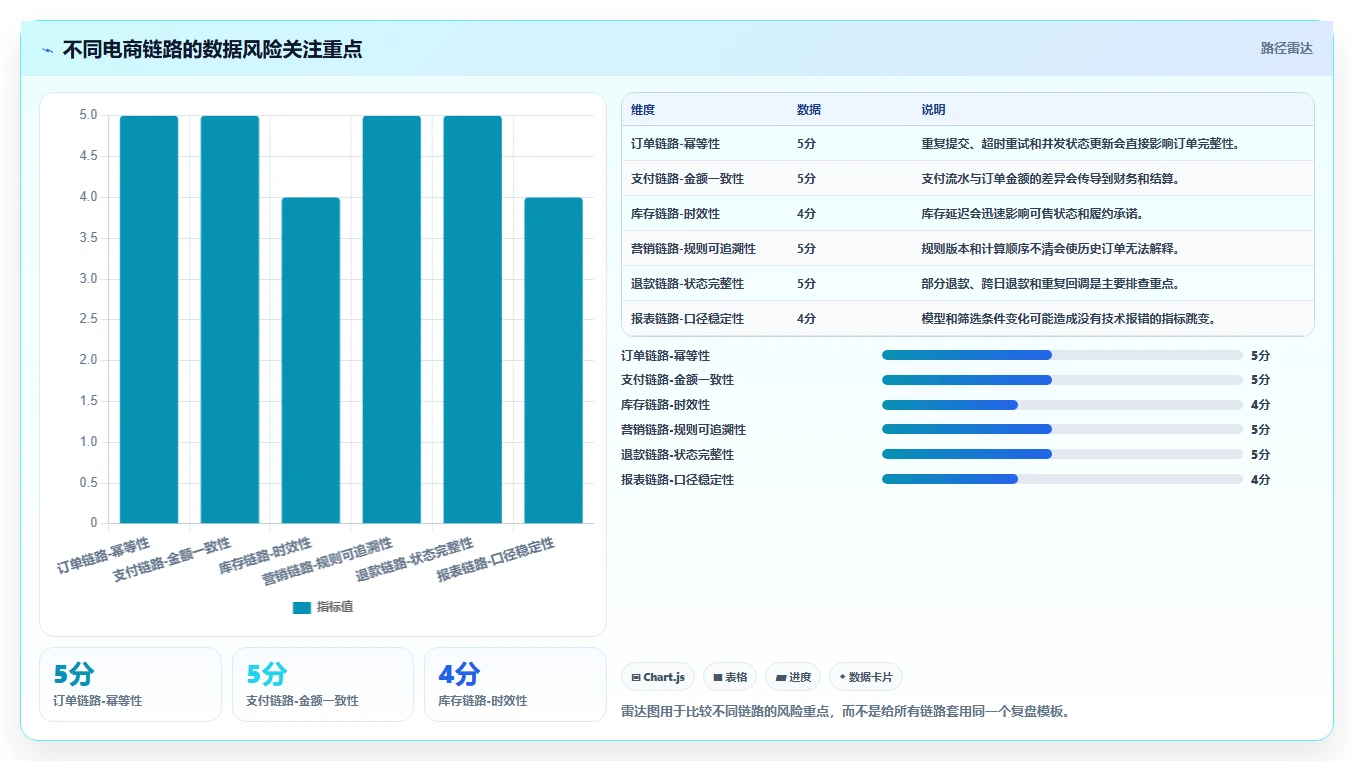
Task: Click the zigzag icon beside the page title
Action: click(x=48, y=50)
